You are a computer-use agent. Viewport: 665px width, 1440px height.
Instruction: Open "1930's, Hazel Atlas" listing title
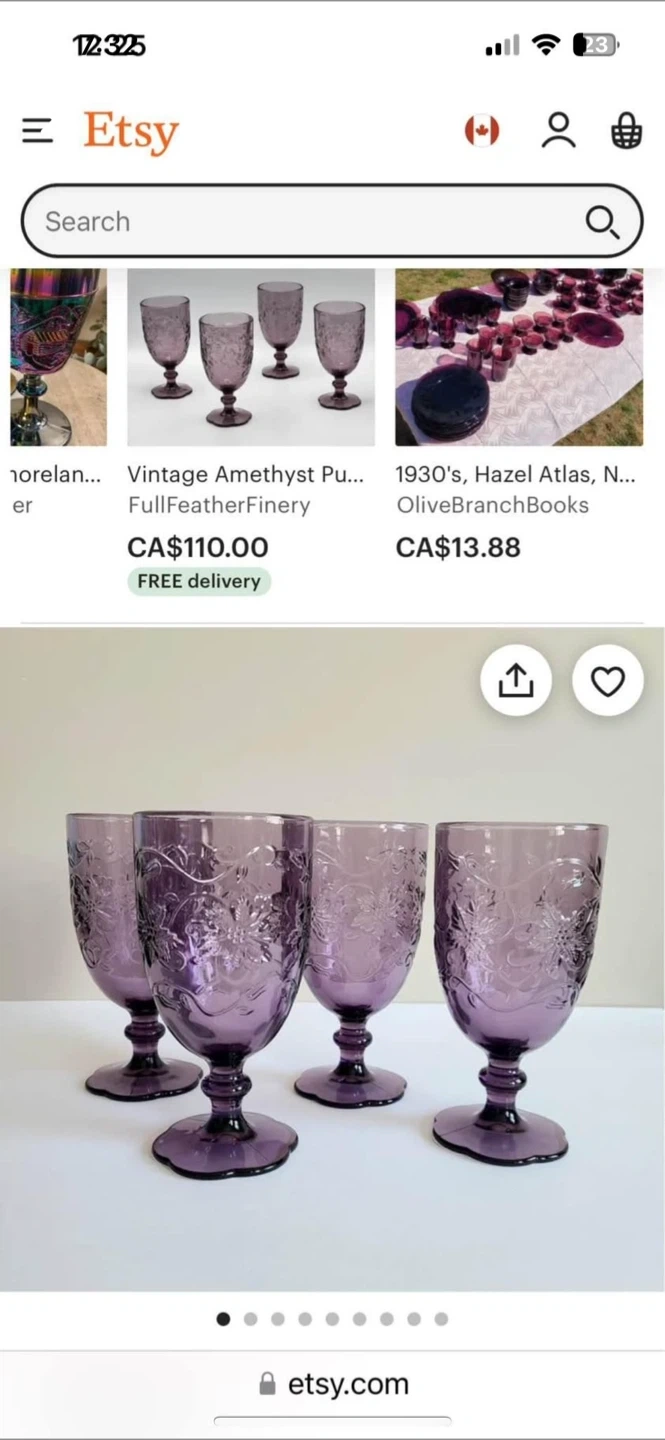click(515, 475)
